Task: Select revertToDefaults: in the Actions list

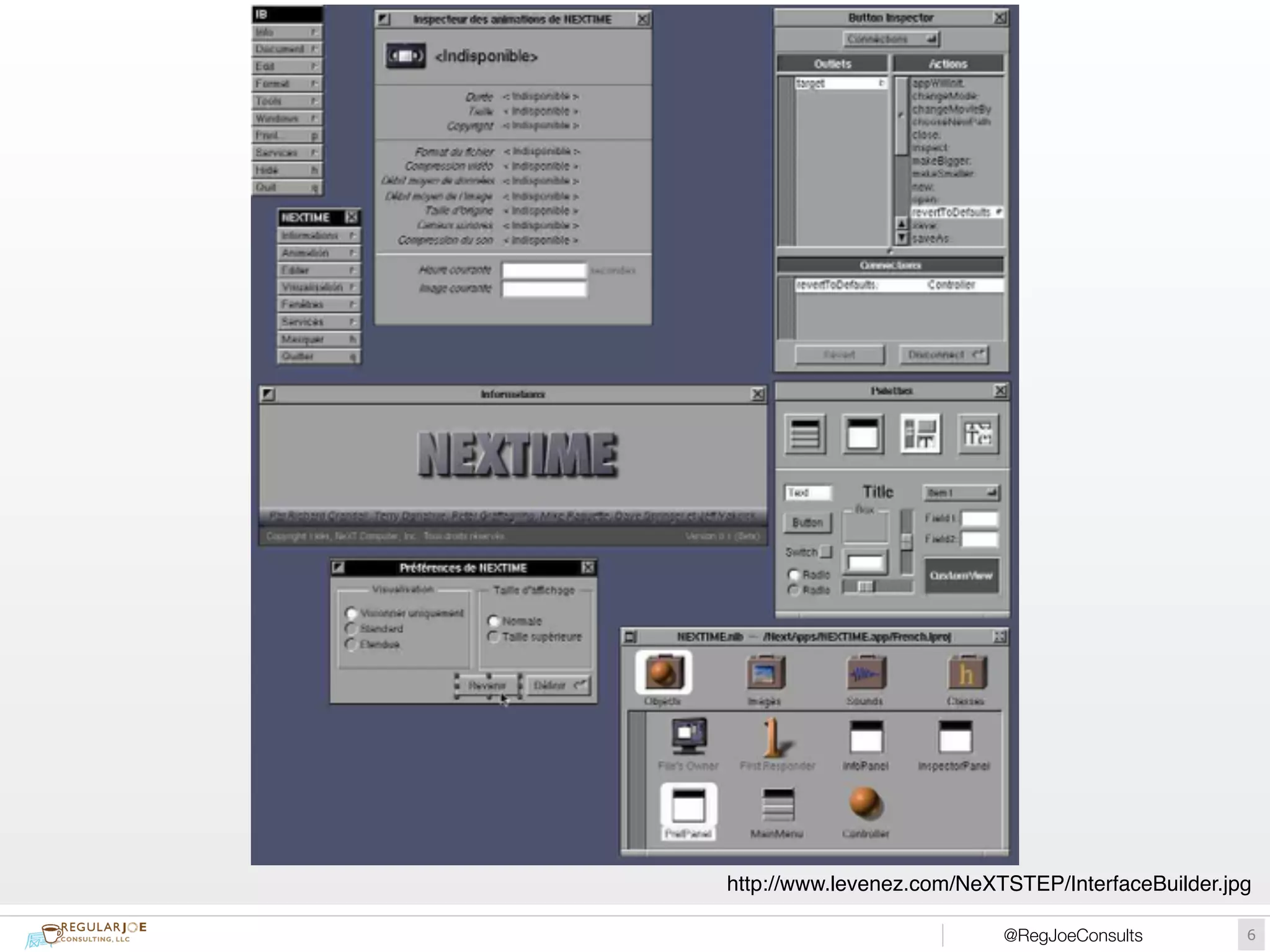Action: [x=957, y=213]
